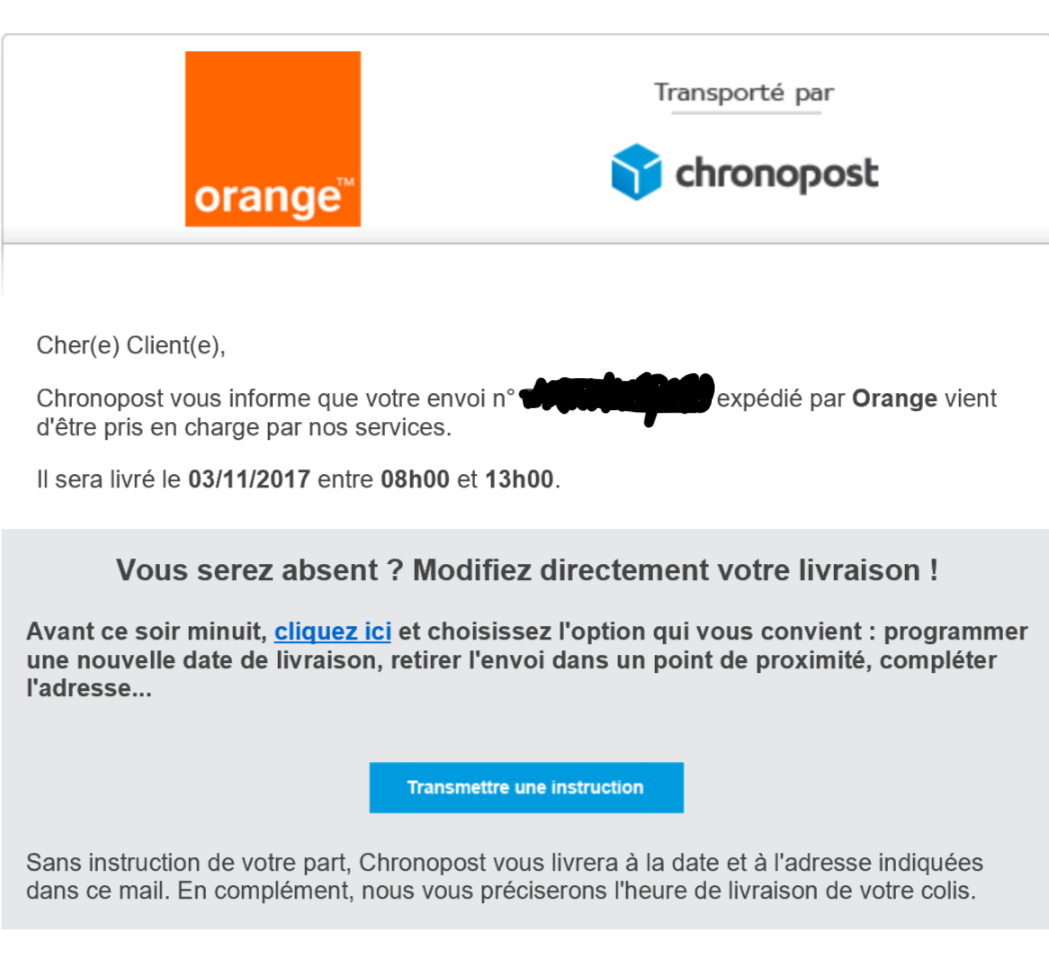This screenshot has width=1049, height=954.
Task: Click the orange Orange brand logo
Action: coord(272,139)
